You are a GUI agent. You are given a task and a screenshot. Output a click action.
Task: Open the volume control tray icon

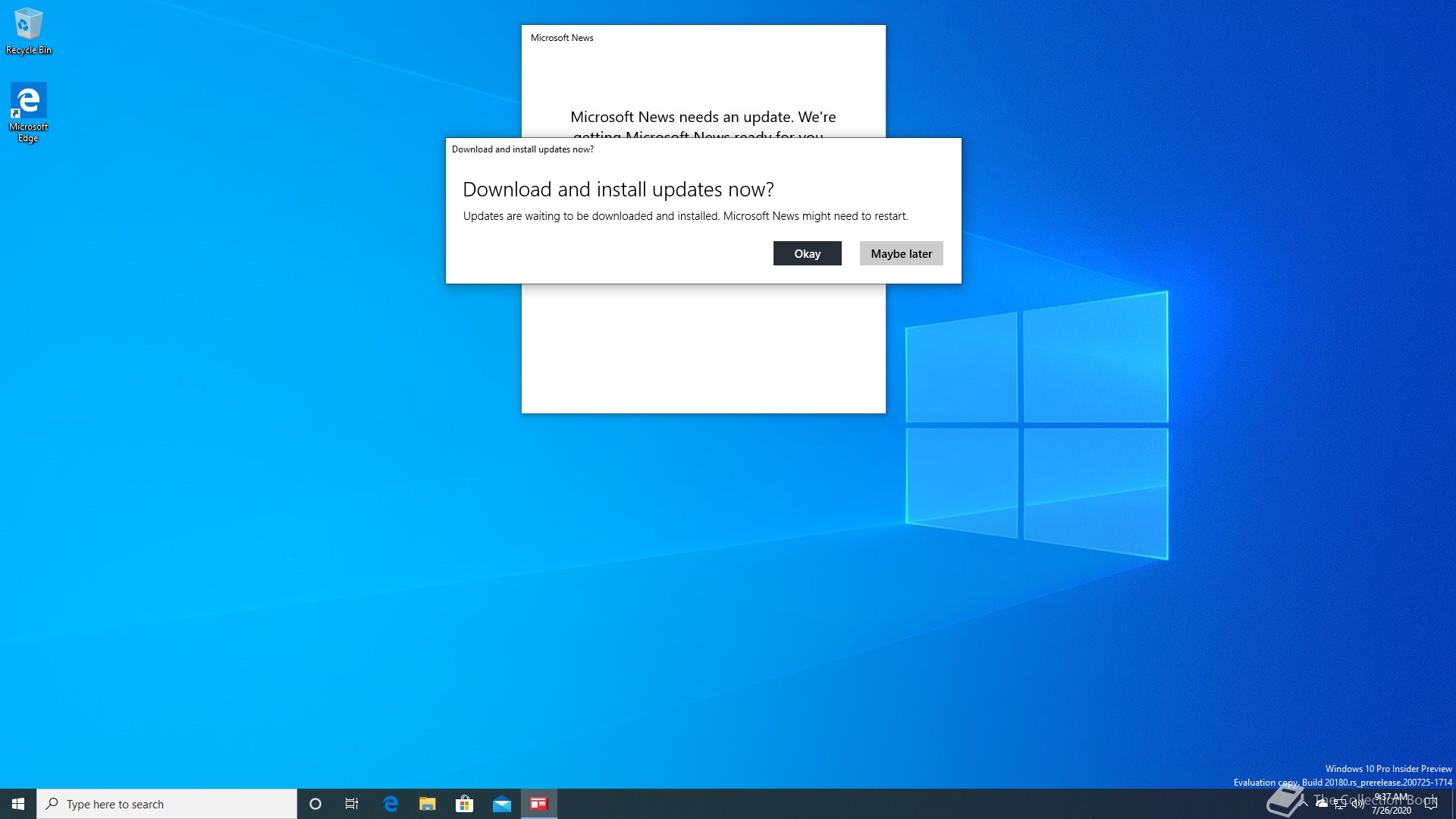pyautogui.click(x=1358, y=804)
